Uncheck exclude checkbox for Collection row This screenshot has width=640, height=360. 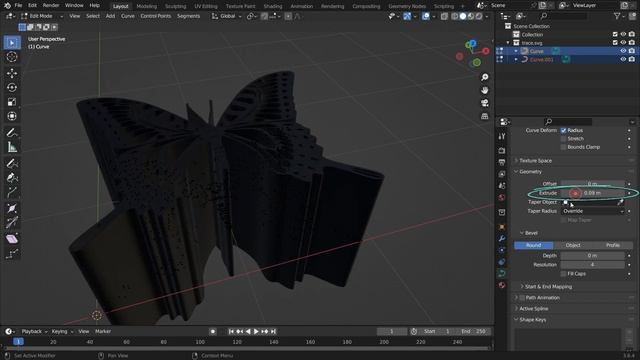click(615, 34)
